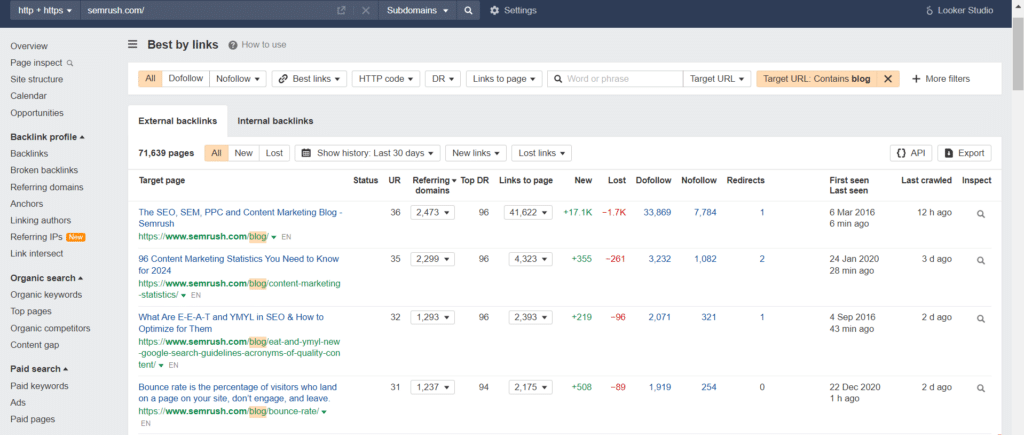Open Show history Last 30 days dropdown

coord(368,153)
